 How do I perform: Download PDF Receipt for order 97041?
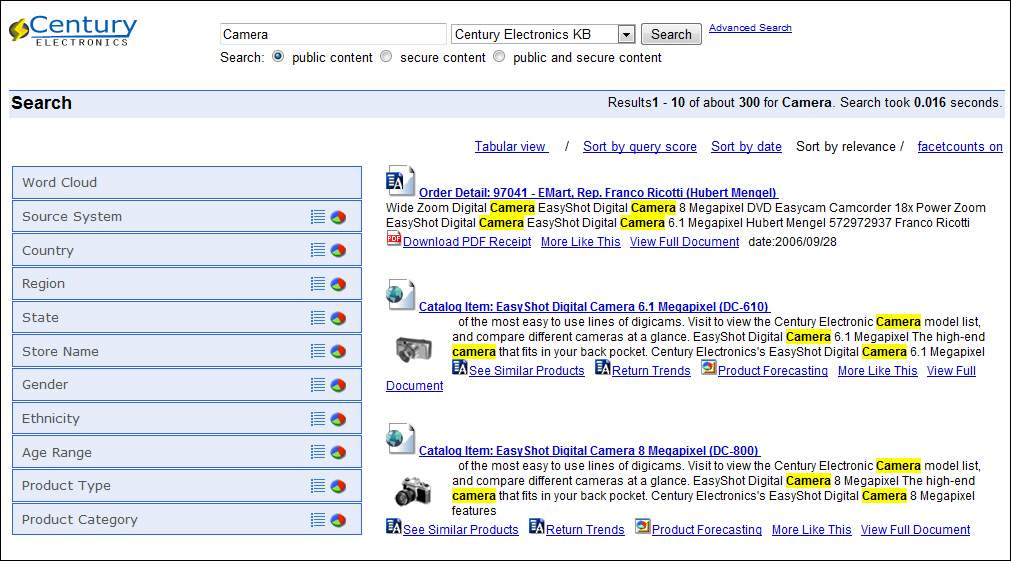pos(467,242)
